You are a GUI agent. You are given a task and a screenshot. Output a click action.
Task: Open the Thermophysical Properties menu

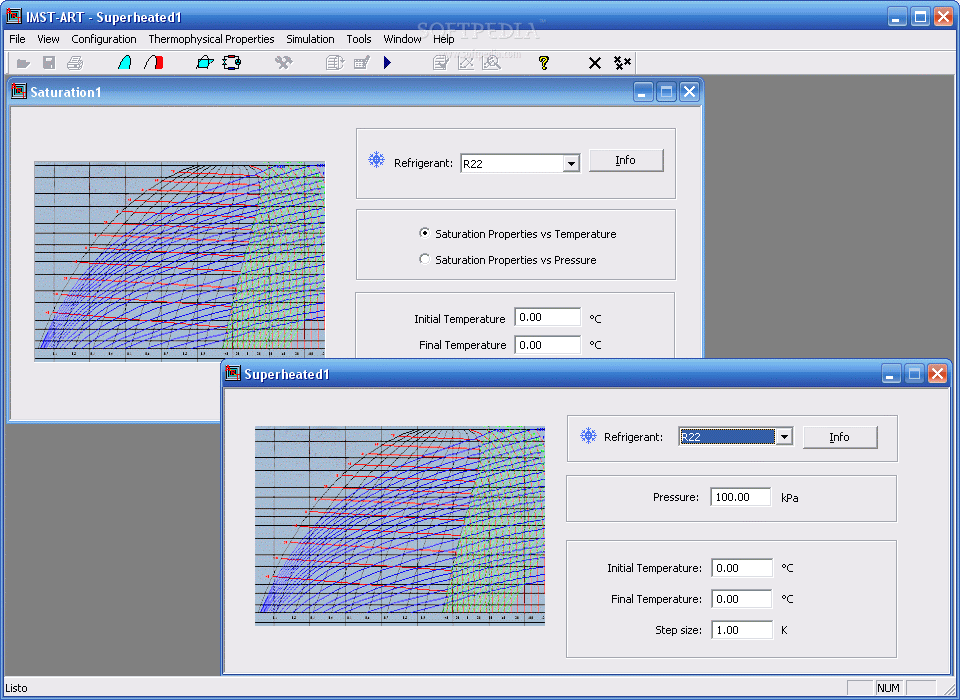coord(211,39)
